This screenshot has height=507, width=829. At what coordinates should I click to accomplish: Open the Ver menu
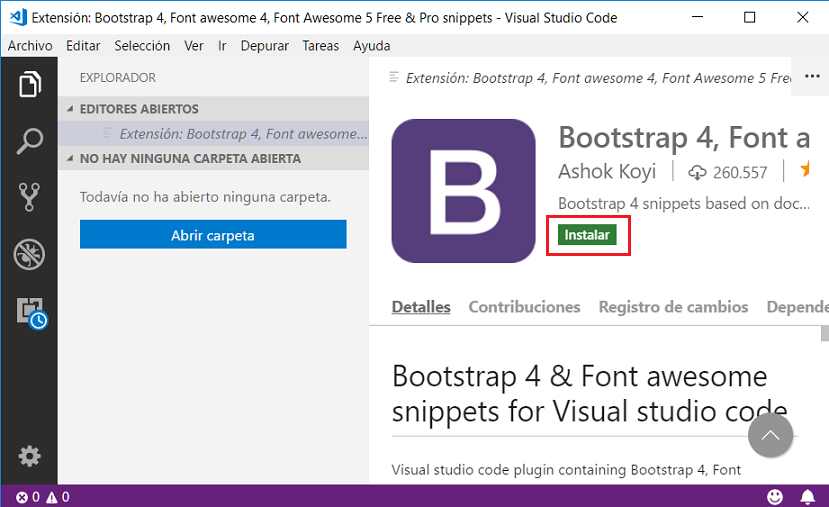click(194, 46)
